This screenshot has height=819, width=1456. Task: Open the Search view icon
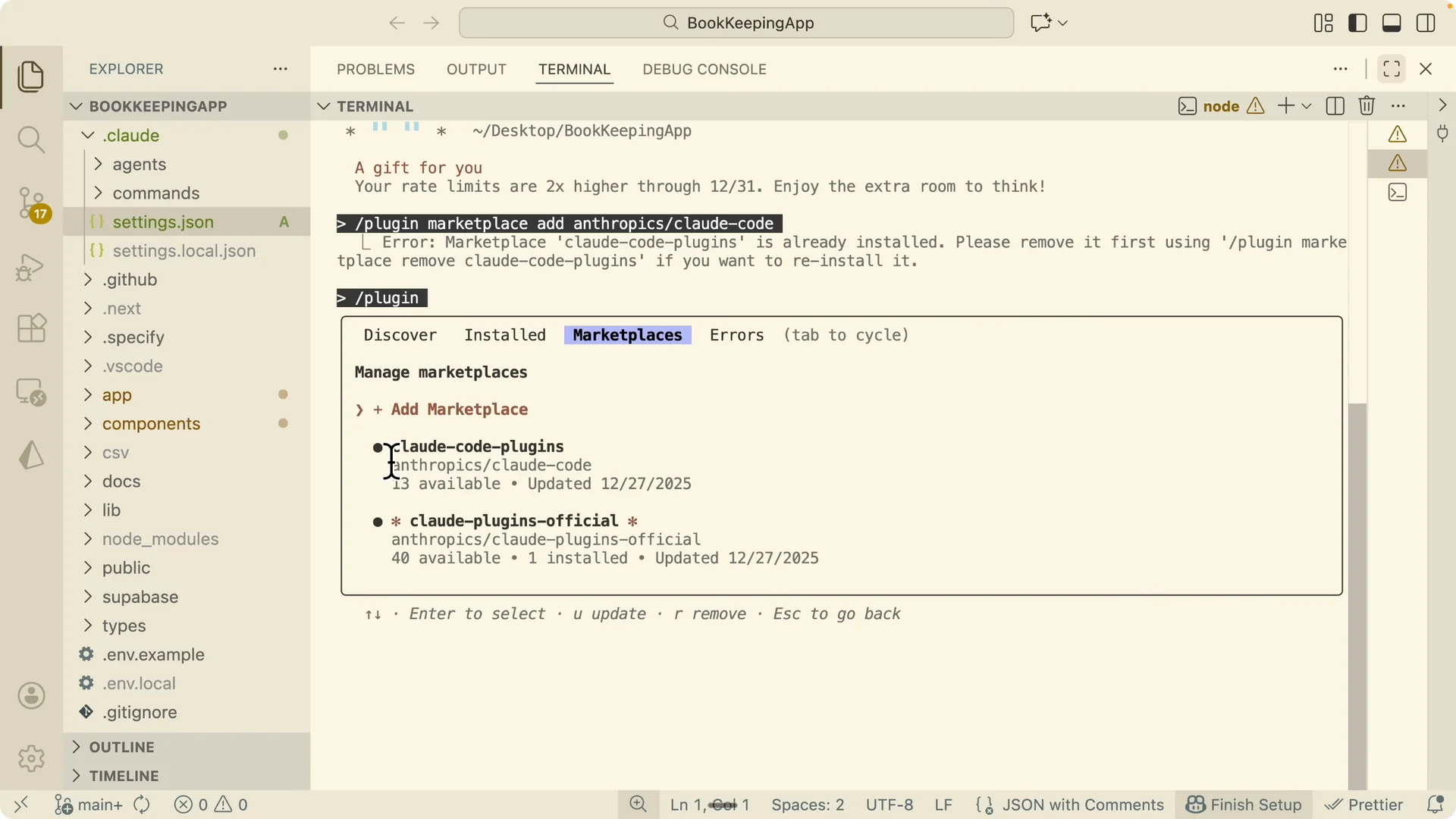[31, 140]
